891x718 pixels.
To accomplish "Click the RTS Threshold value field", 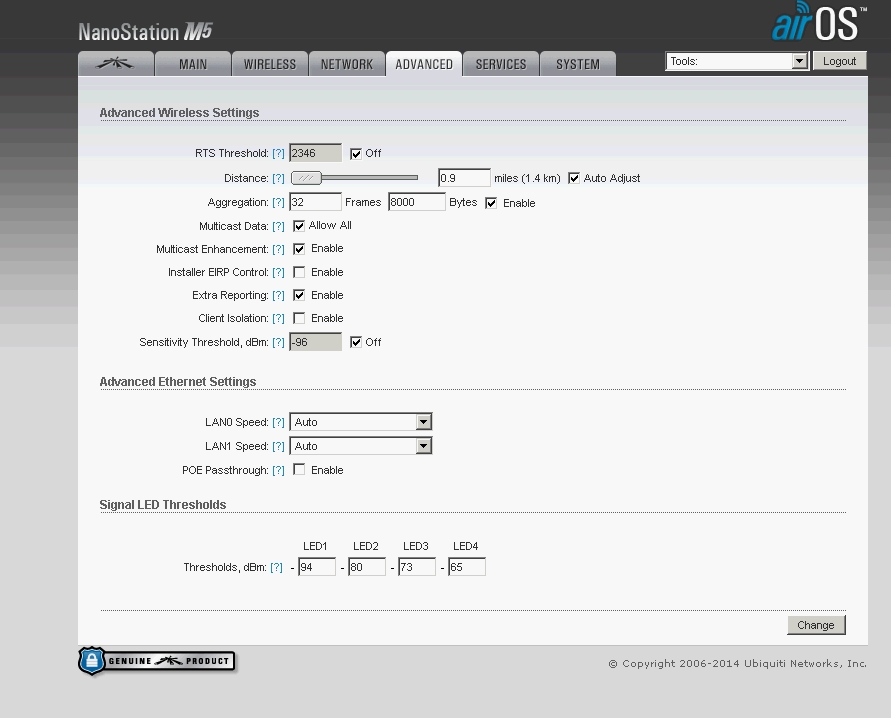I will [315, 153].
